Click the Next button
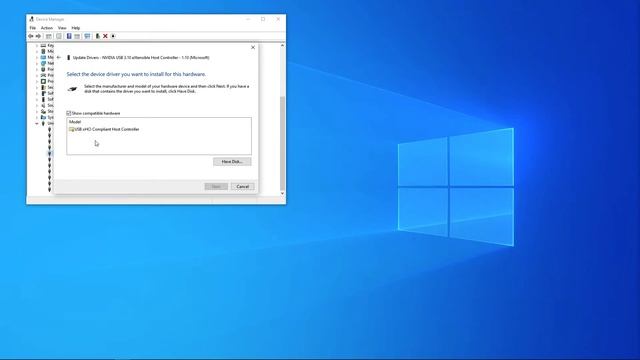Image resolution: width=640 pixels, height=360 pixels. 216,187
